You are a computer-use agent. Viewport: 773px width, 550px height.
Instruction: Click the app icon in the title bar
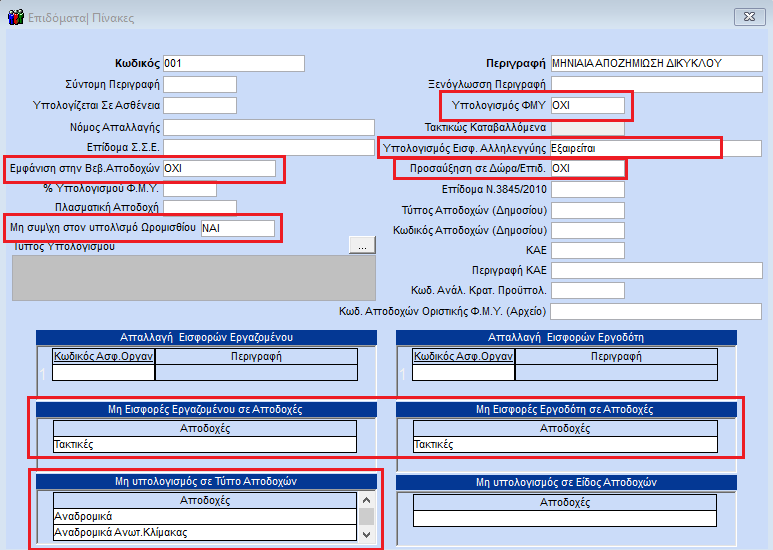coord(15,17)
